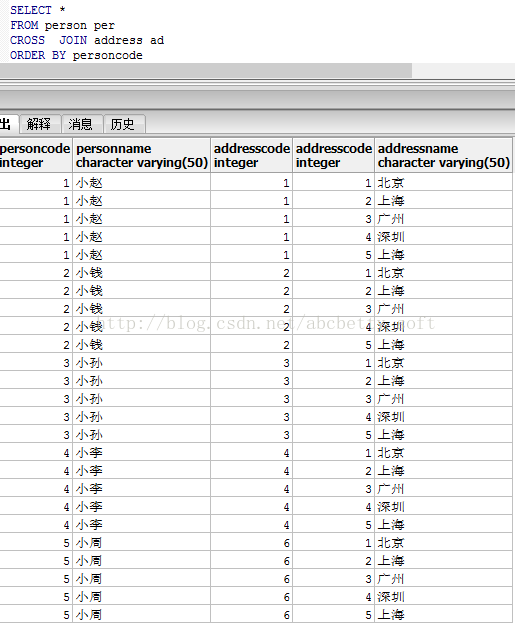Image resolution: width=515 pixels, height=625 pixels.
Task: Click the lighter scrollbar track right of thumb
Action: [x=463, y=70]
